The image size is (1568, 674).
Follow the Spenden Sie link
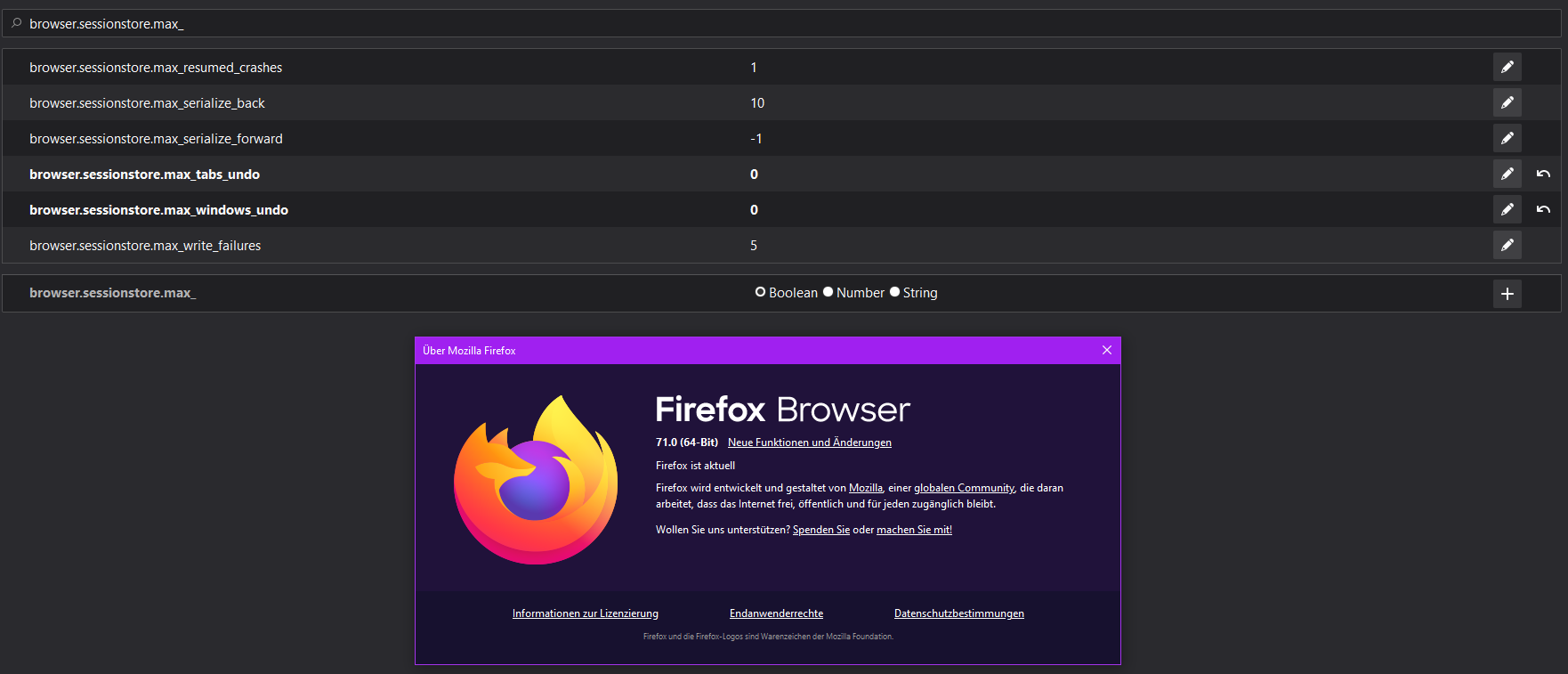pos(820,530)
